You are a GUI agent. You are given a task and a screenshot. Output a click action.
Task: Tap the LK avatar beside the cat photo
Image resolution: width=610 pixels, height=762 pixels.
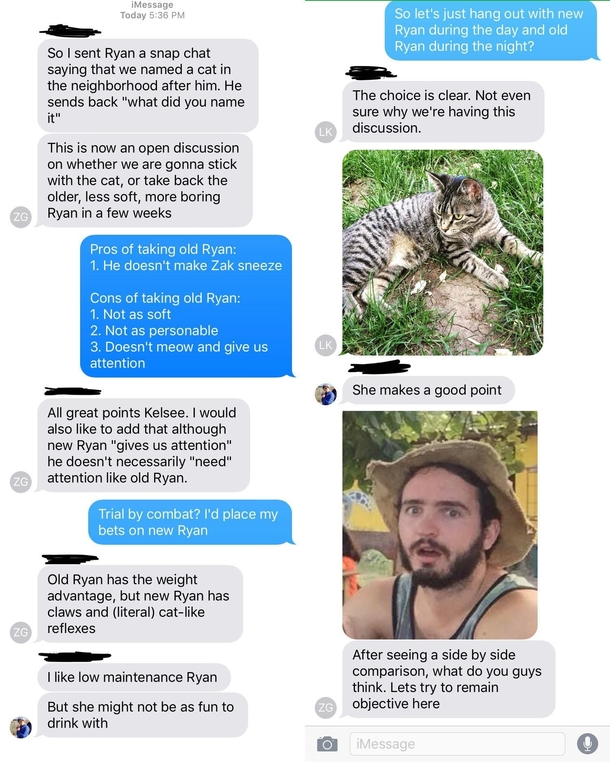pos(326,345)
